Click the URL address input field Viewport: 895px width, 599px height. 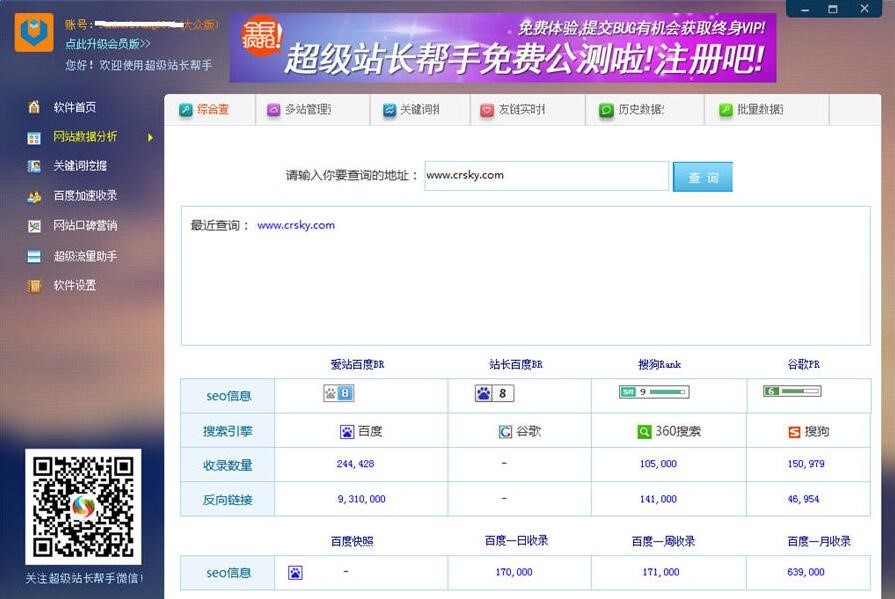[x=546, y=176]
